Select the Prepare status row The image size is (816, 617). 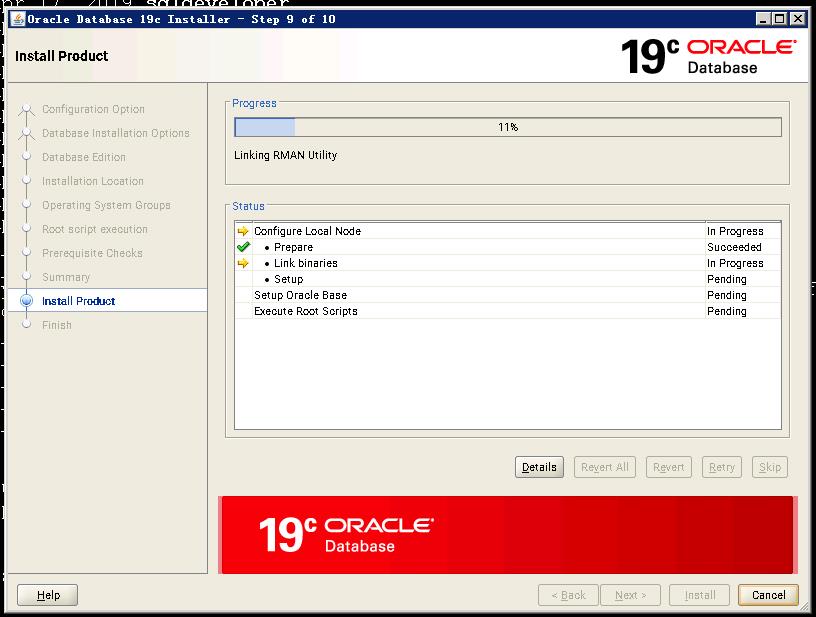click(x=507, y=247)
